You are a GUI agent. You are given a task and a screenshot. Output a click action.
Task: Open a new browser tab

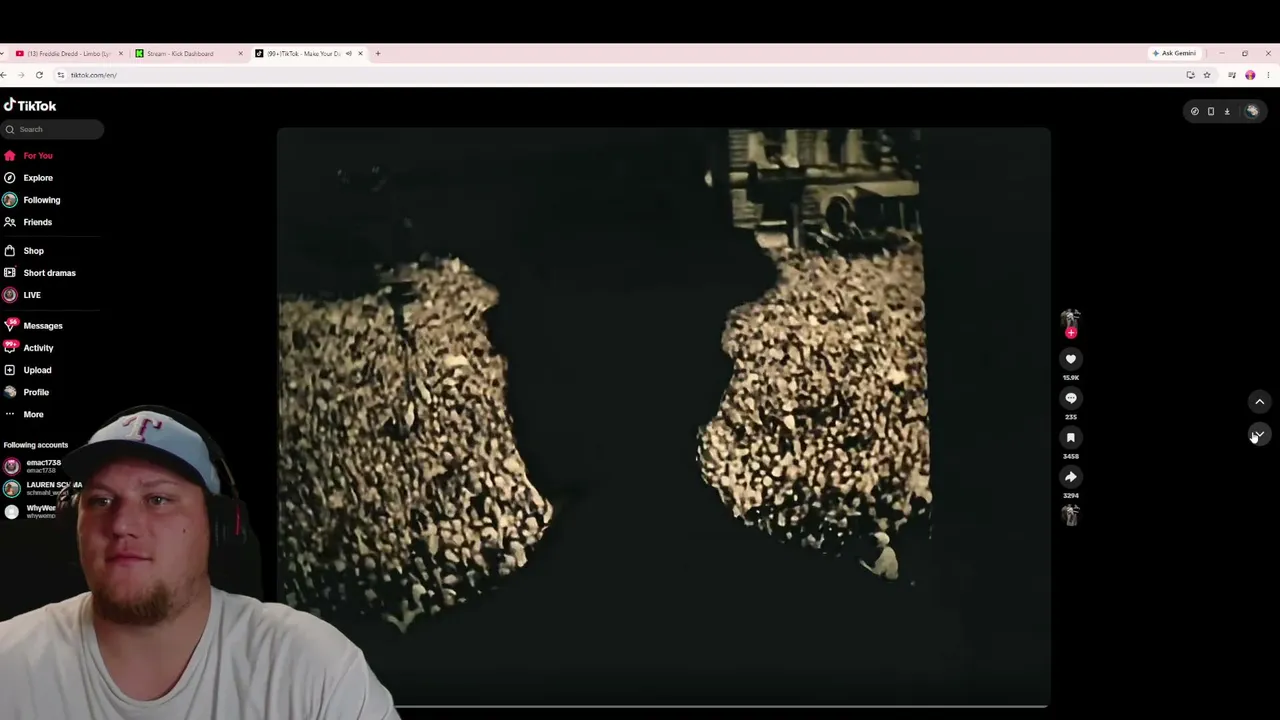(378, 54)
